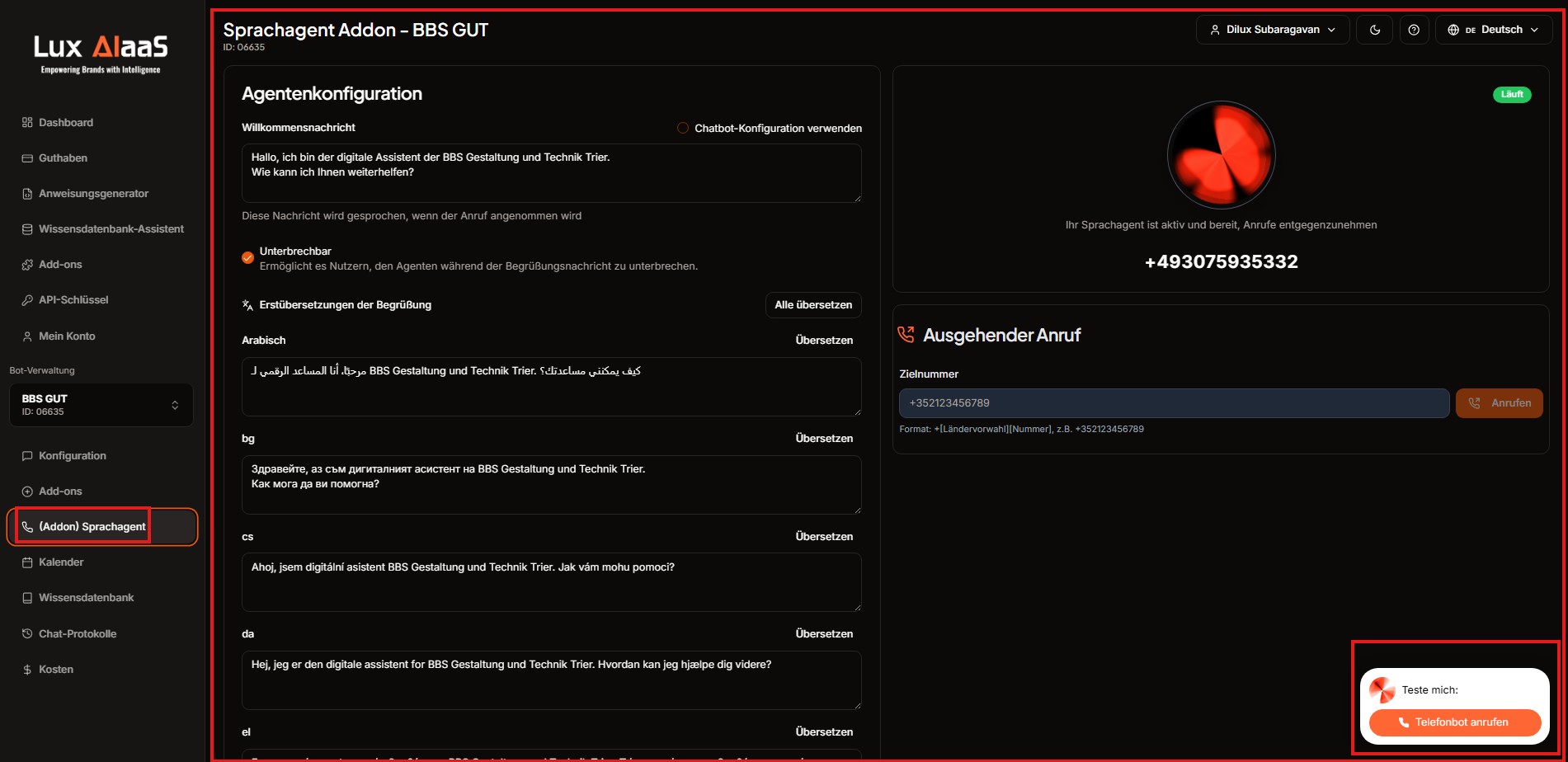
Task: Click the bg Bulgarian translation text area
Action: [552, 485]
